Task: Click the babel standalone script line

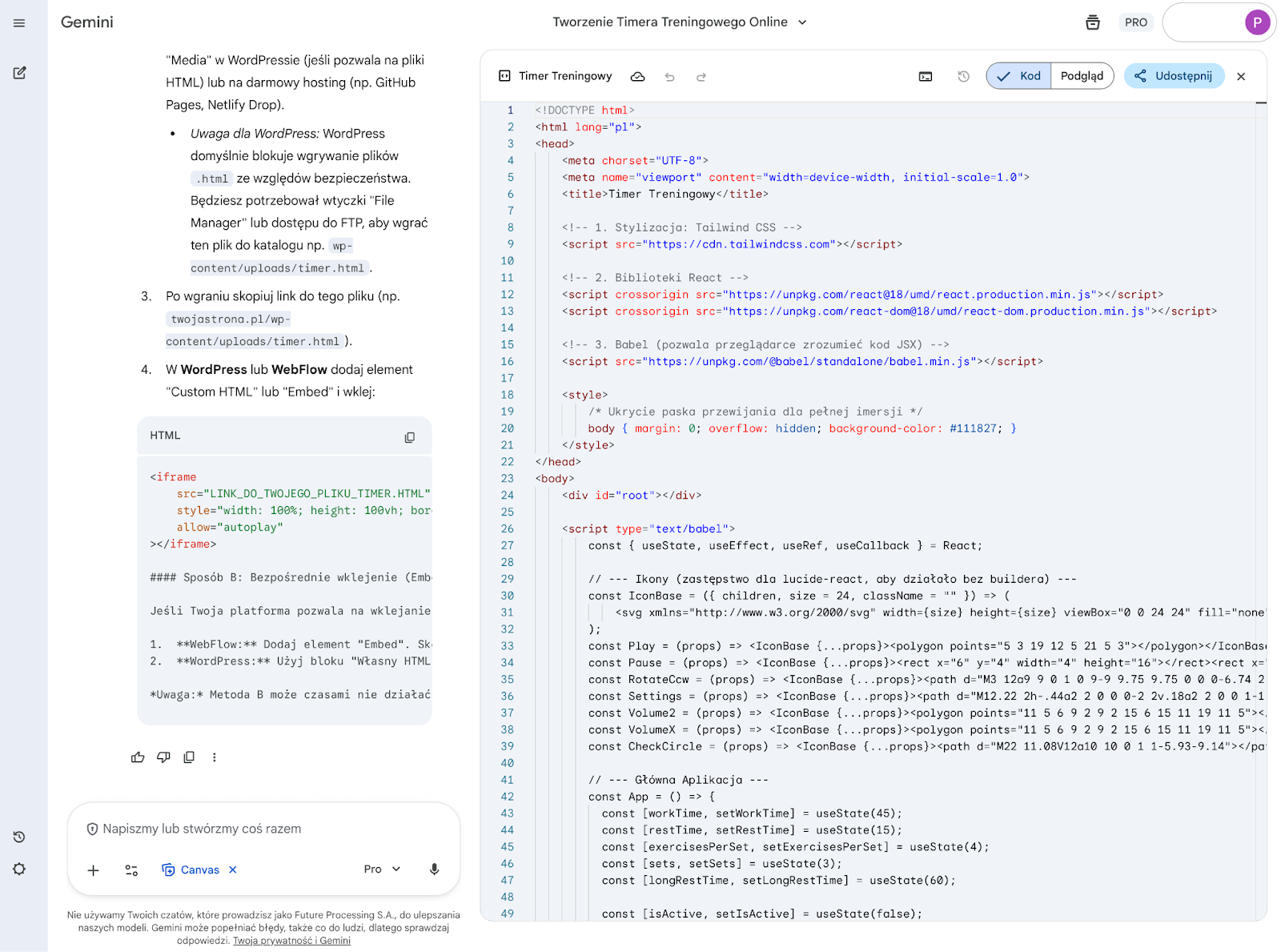Action: (x=802, y=362)
